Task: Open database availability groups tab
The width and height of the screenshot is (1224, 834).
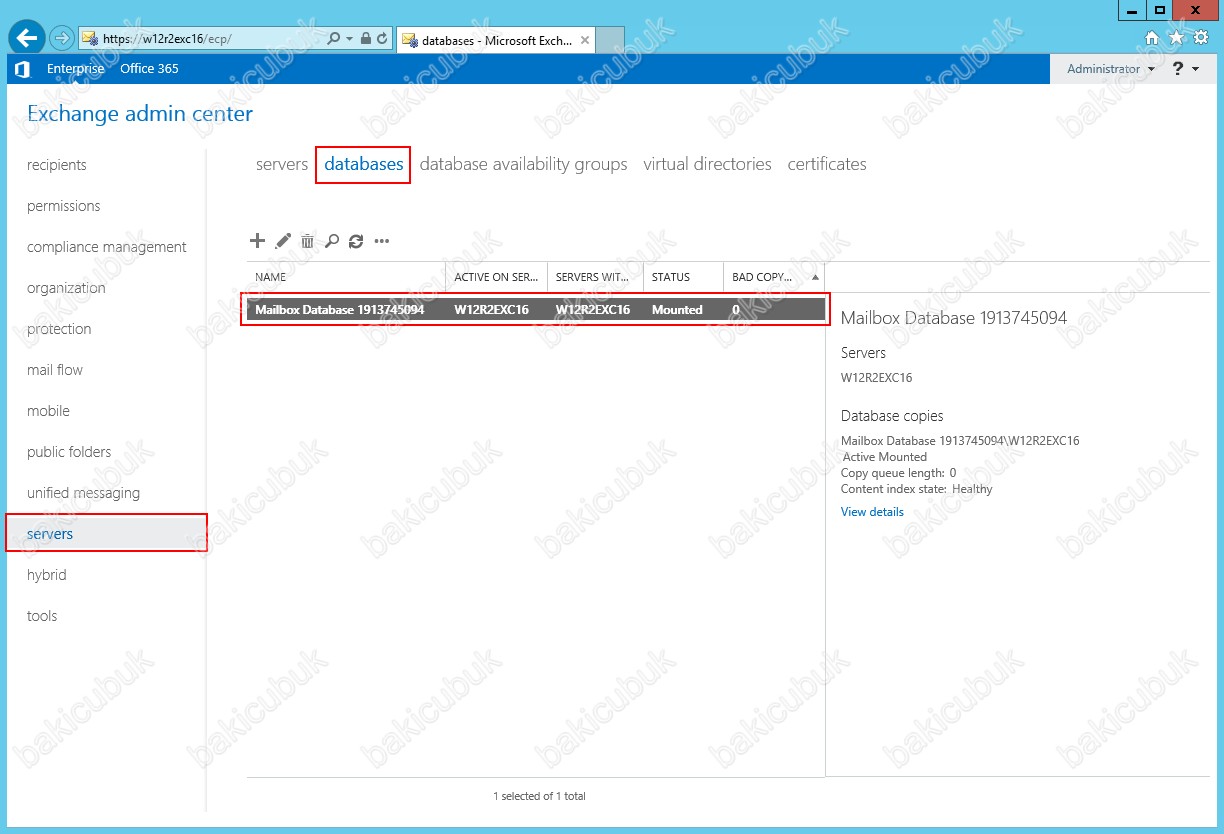Action: (524, 164)
